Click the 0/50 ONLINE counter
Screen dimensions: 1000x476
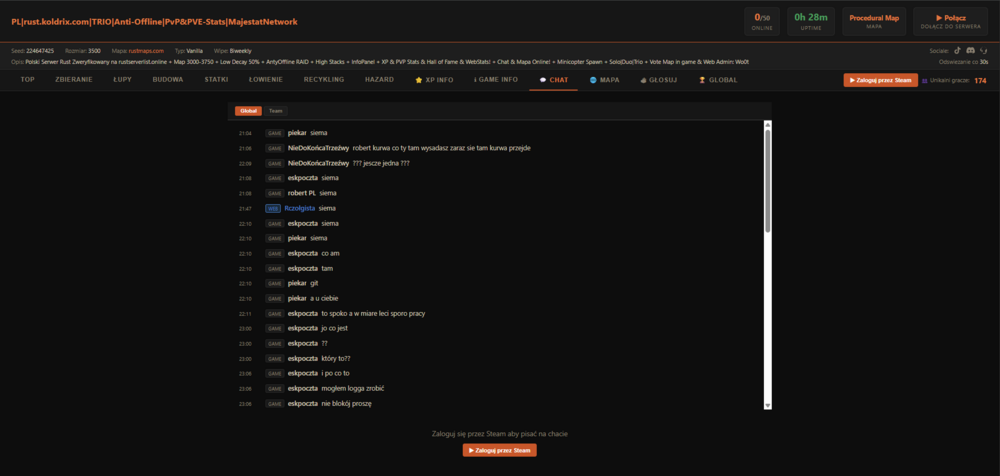[x=762, y=22]
